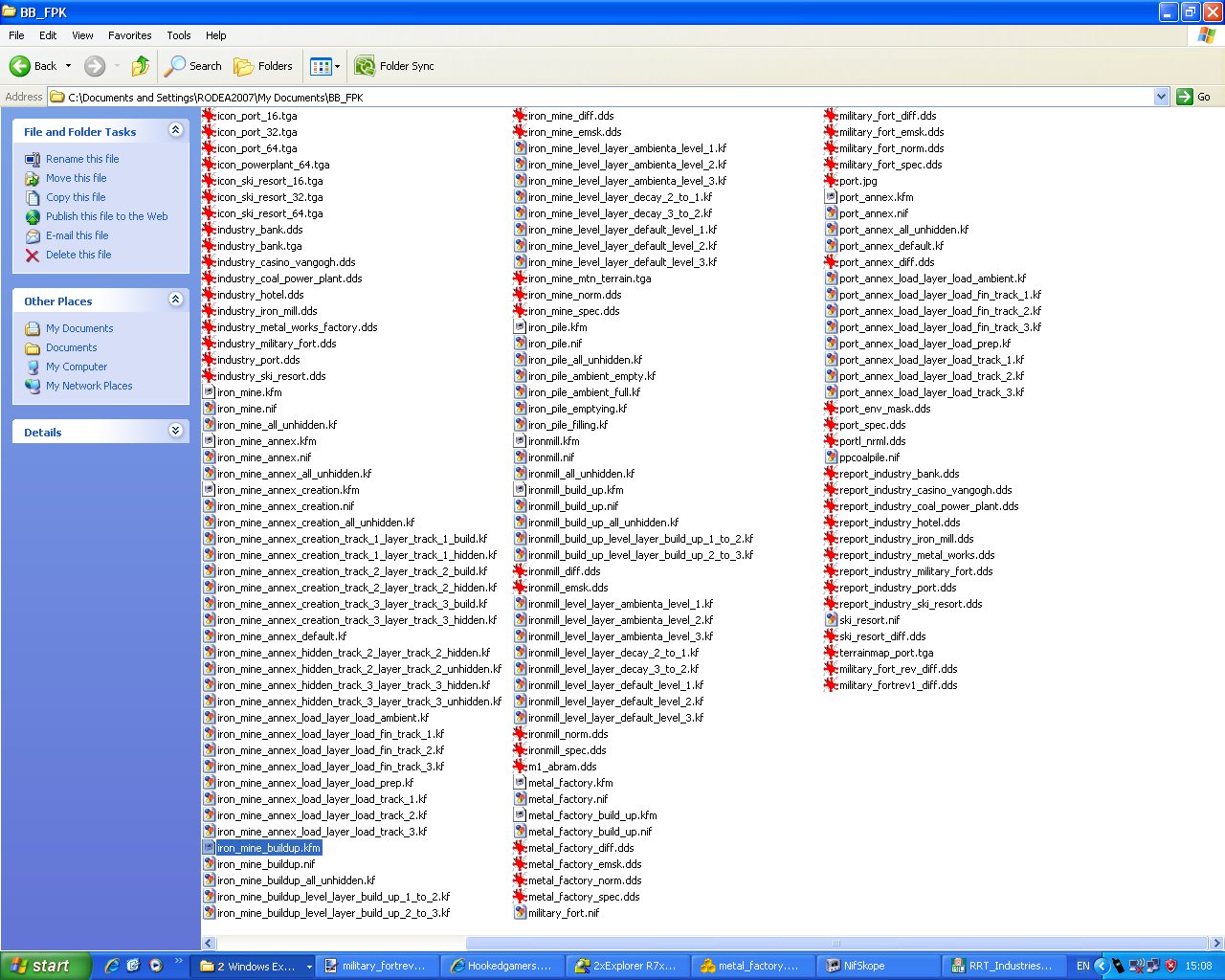Open My Network Places link
The image size is (1225, 980).
pos(89,386)
